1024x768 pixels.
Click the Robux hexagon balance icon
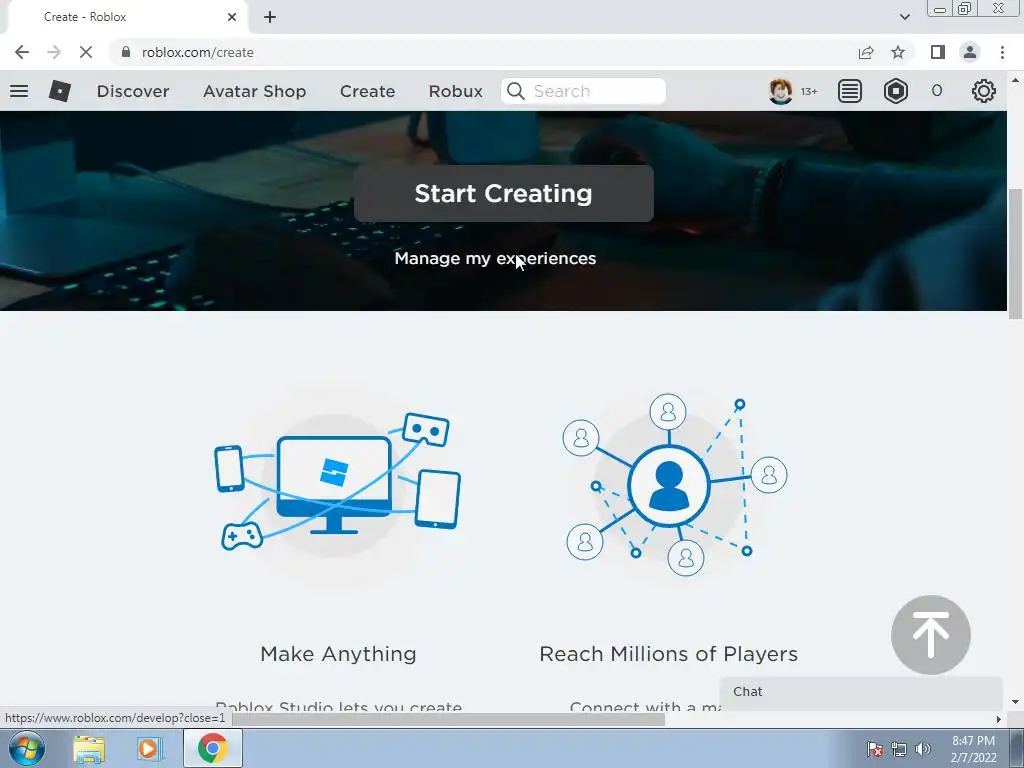(x=895, y=91)
